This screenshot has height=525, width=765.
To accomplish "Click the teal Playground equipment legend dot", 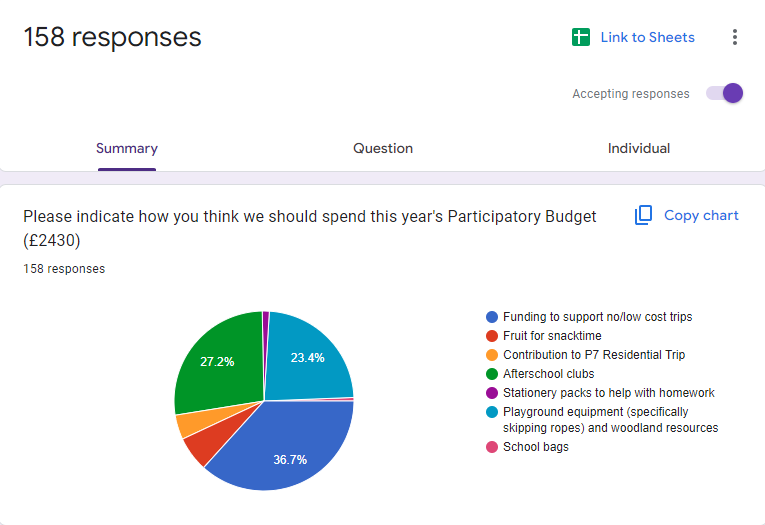I will coord(491,412).
